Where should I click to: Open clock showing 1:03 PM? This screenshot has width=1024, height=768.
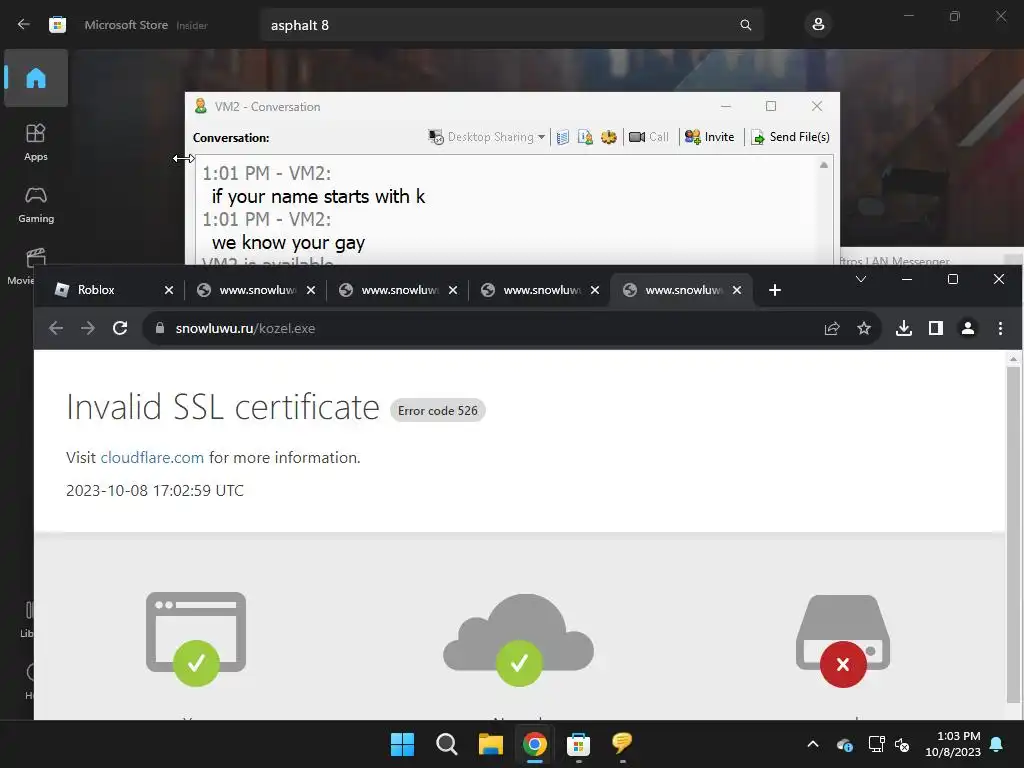tap(953, 744)
